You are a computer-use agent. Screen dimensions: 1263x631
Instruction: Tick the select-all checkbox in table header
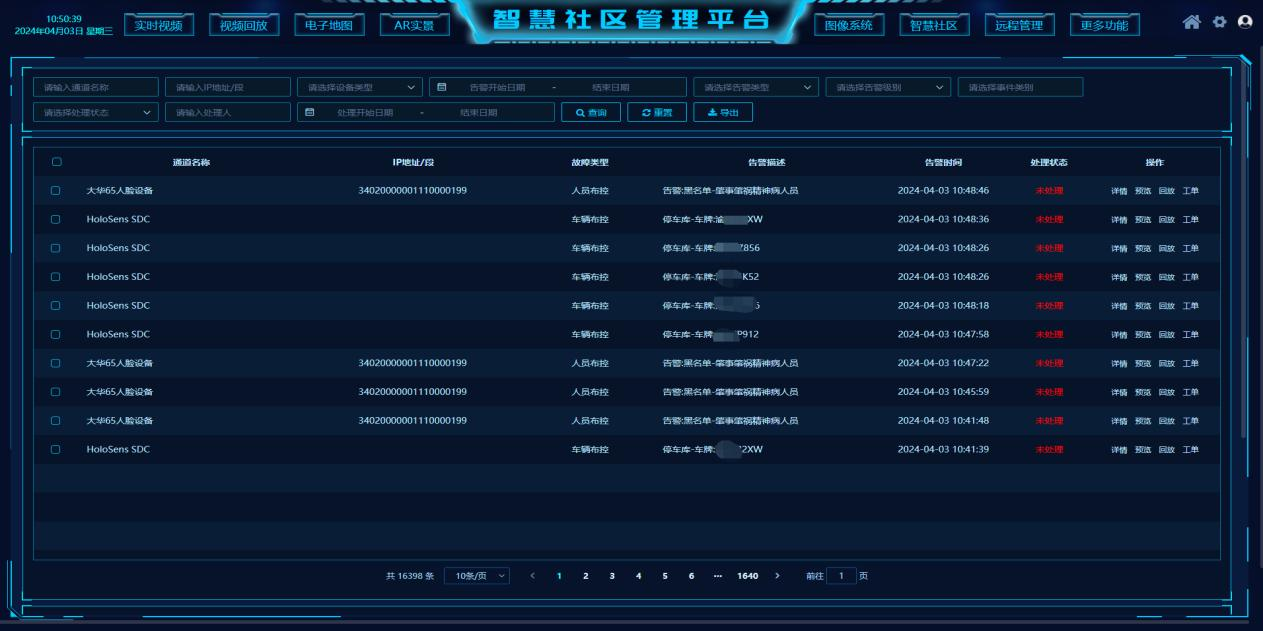(56, 162)
